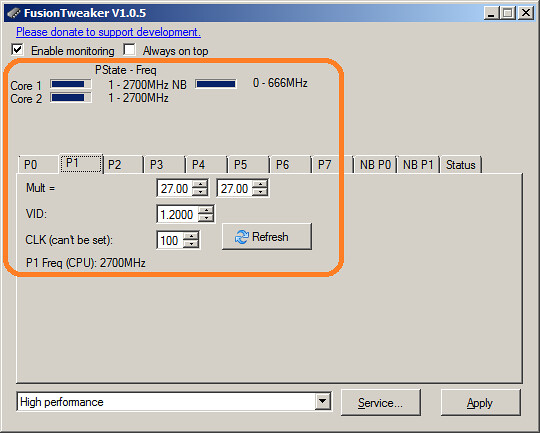Click the Core 1 load bar
Screen dimensions: 540x433
(x=71, y=84)
